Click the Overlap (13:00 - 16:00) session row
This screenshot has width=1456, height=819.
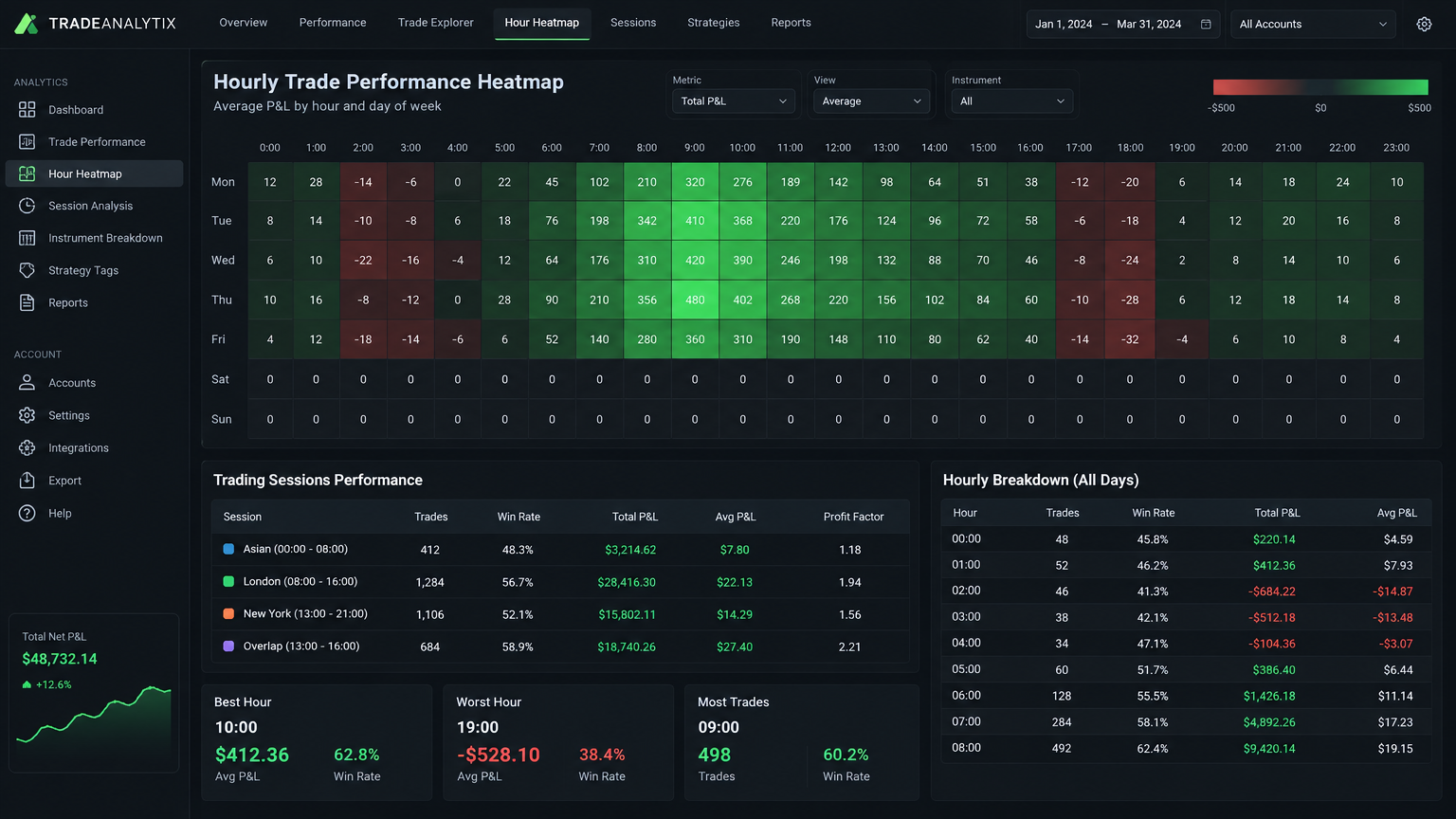(560, 646)
